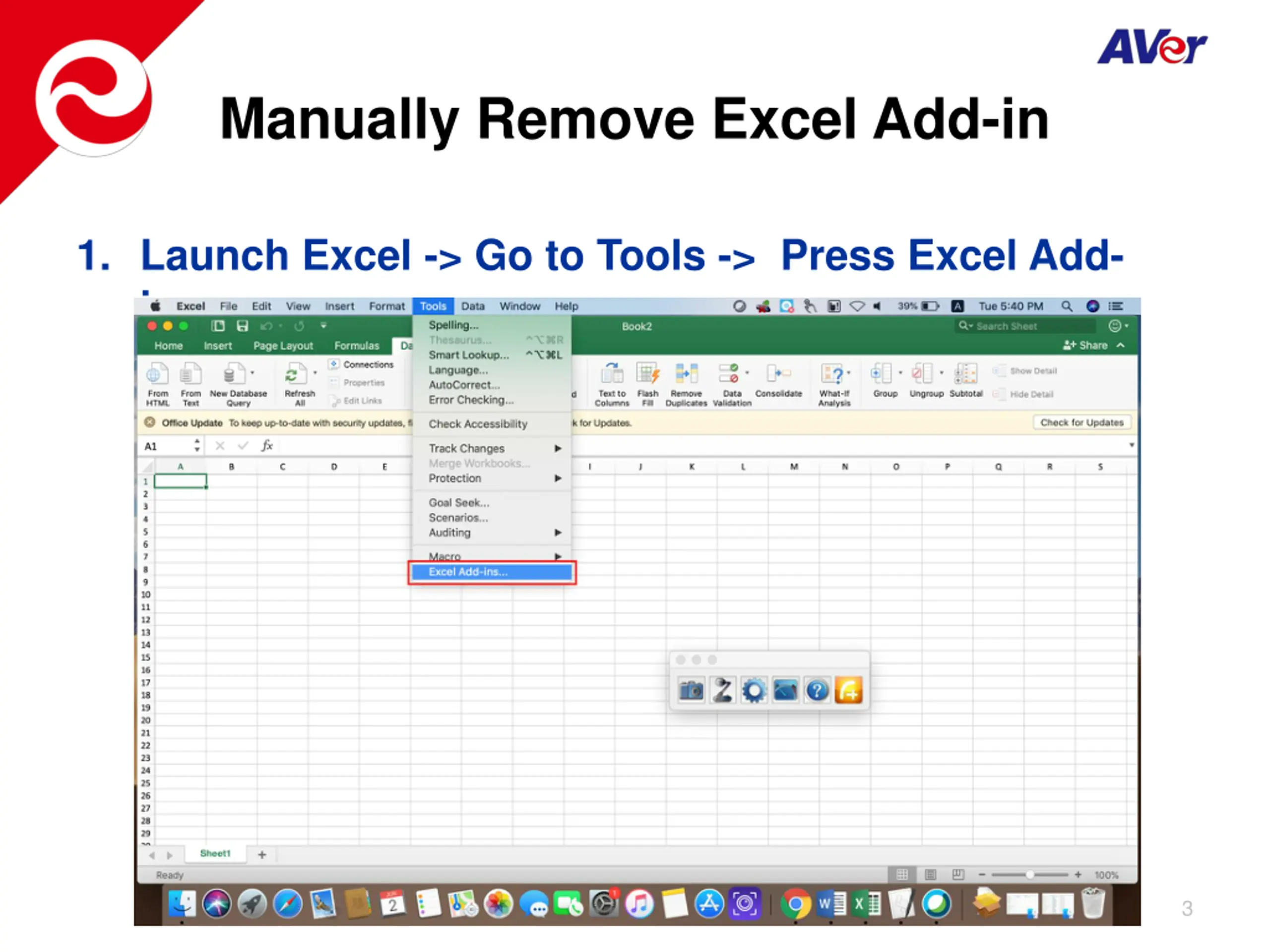This screenshot has height=952, width=1270.
Task: Open Microsoft Word from the Dock
Action: (x=831, y=904)
